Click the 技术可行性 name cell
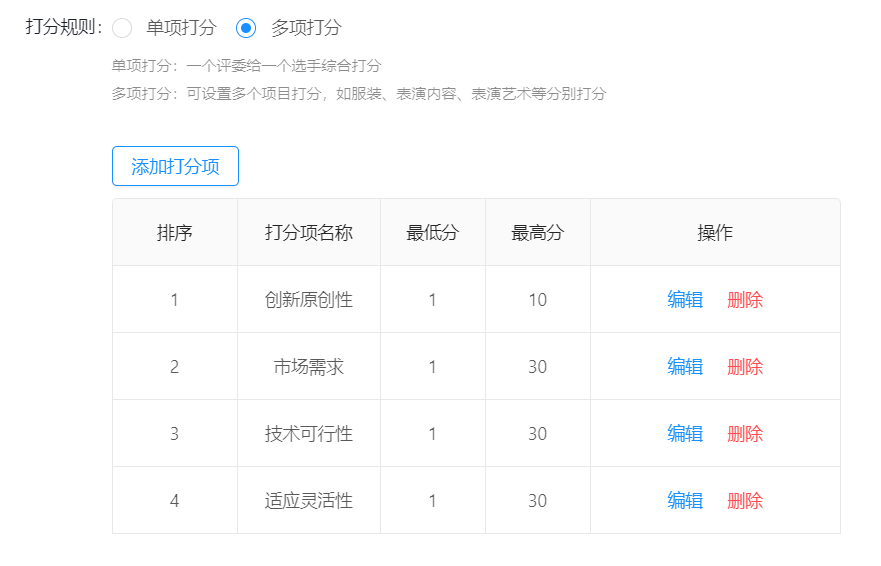The height and width of the screenshot is (566, 881). coord(309,433)
